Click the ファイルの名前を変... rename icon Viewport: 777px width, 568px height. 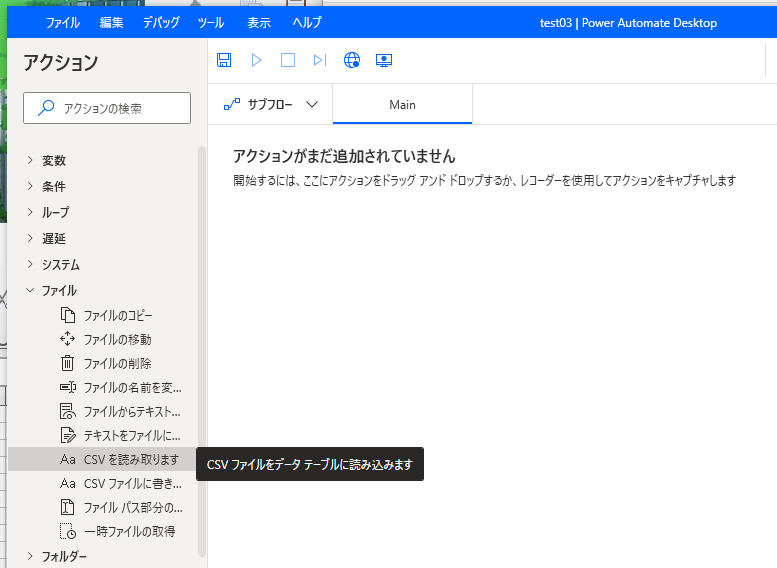(x=68, y=387)
